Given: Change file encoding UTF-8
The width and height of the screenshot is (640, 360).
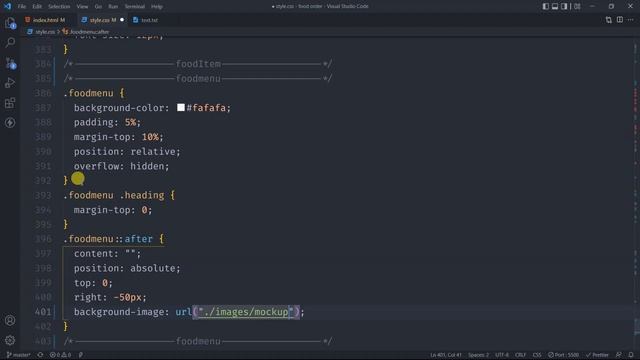Looking at the screenshot, I should [x=502, y=355].
